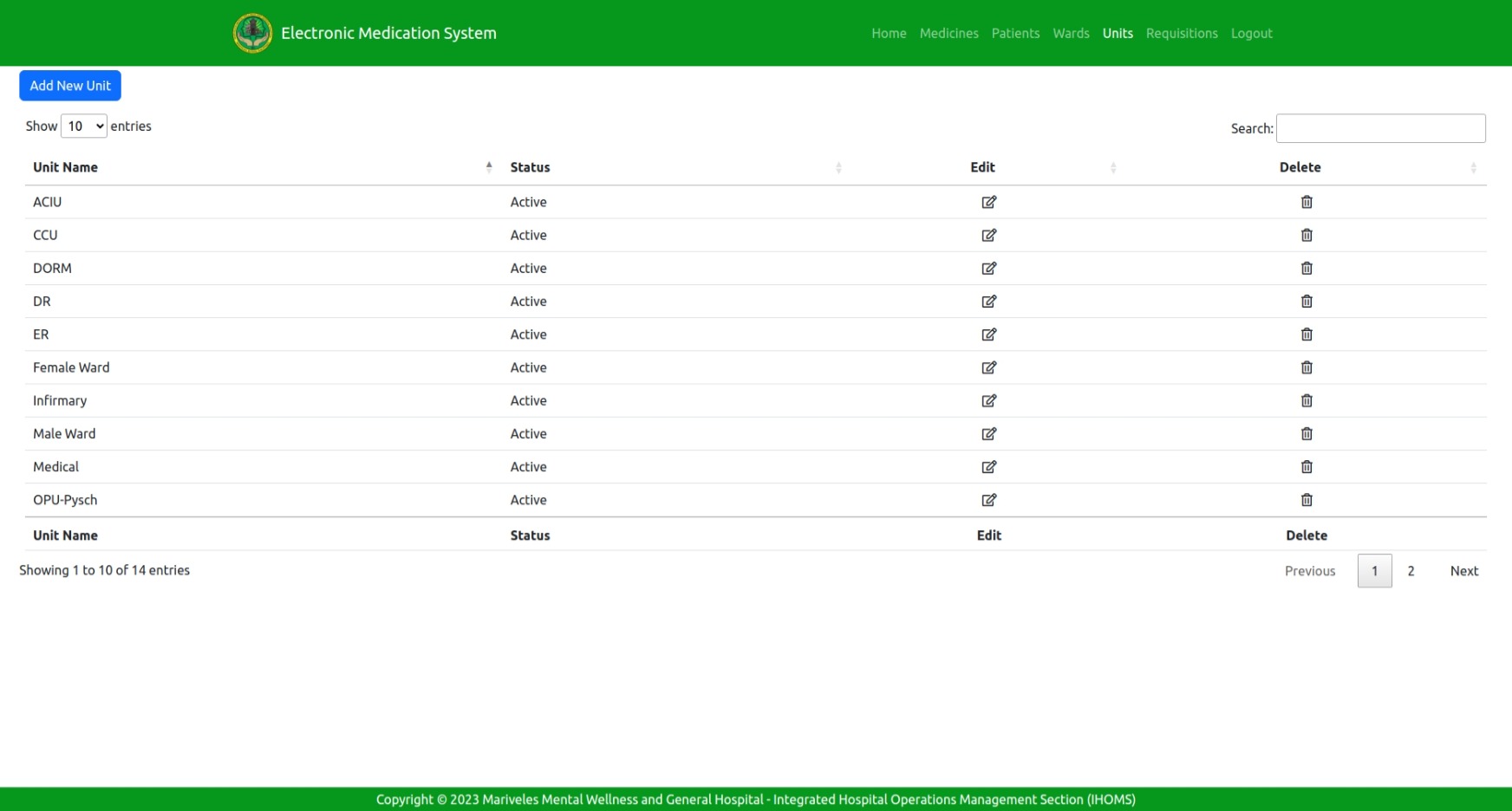Navigate to the Patients menu item
The height and width of the screenshot is (811, 1512).
(1015, 33)
